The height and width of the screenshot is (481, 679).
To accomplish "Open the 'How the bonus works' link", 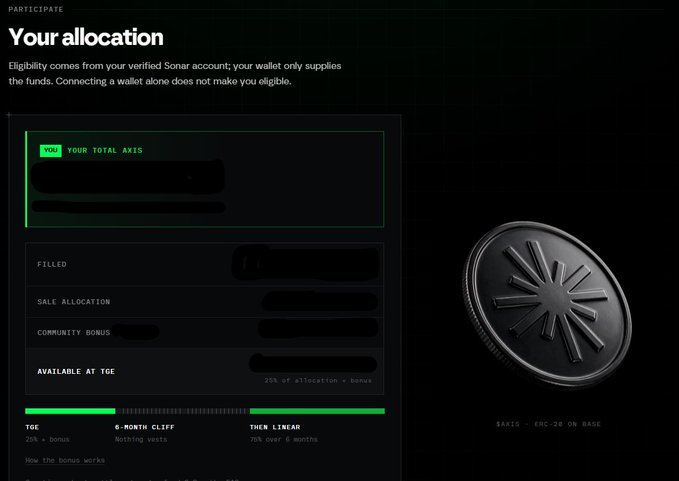I will [65, 460].
